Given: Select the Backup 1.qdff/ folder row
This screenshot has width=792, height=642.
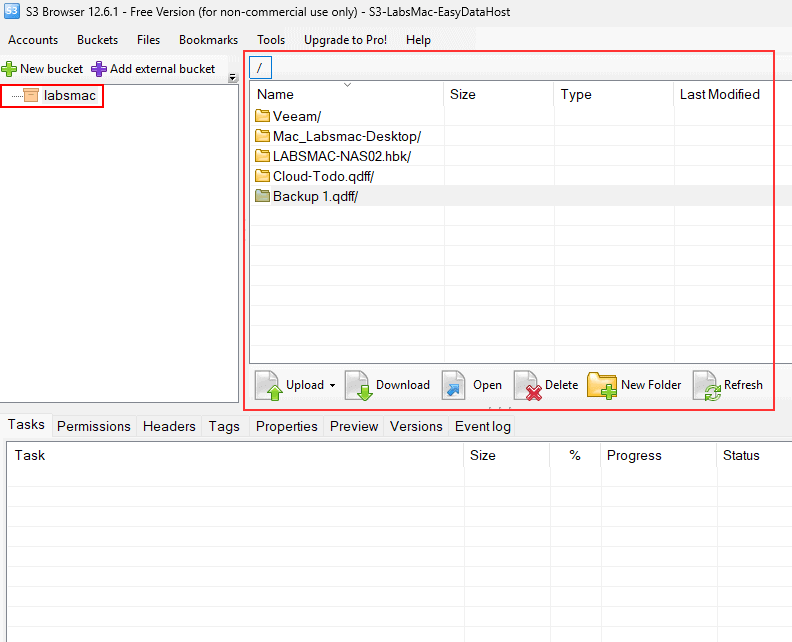Looking at the screenshot, I should (x=314, y=196).
